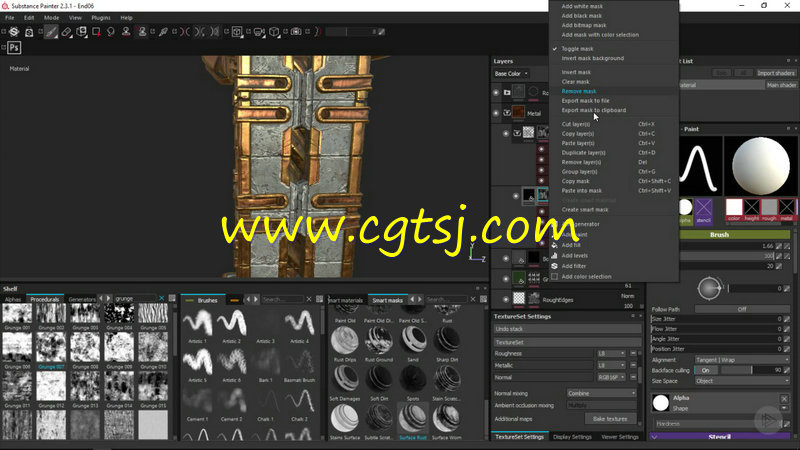The height and width of the screenshot is (450, 800).
Task: Select the Smudge tool
Action: [x=111, y=32]
